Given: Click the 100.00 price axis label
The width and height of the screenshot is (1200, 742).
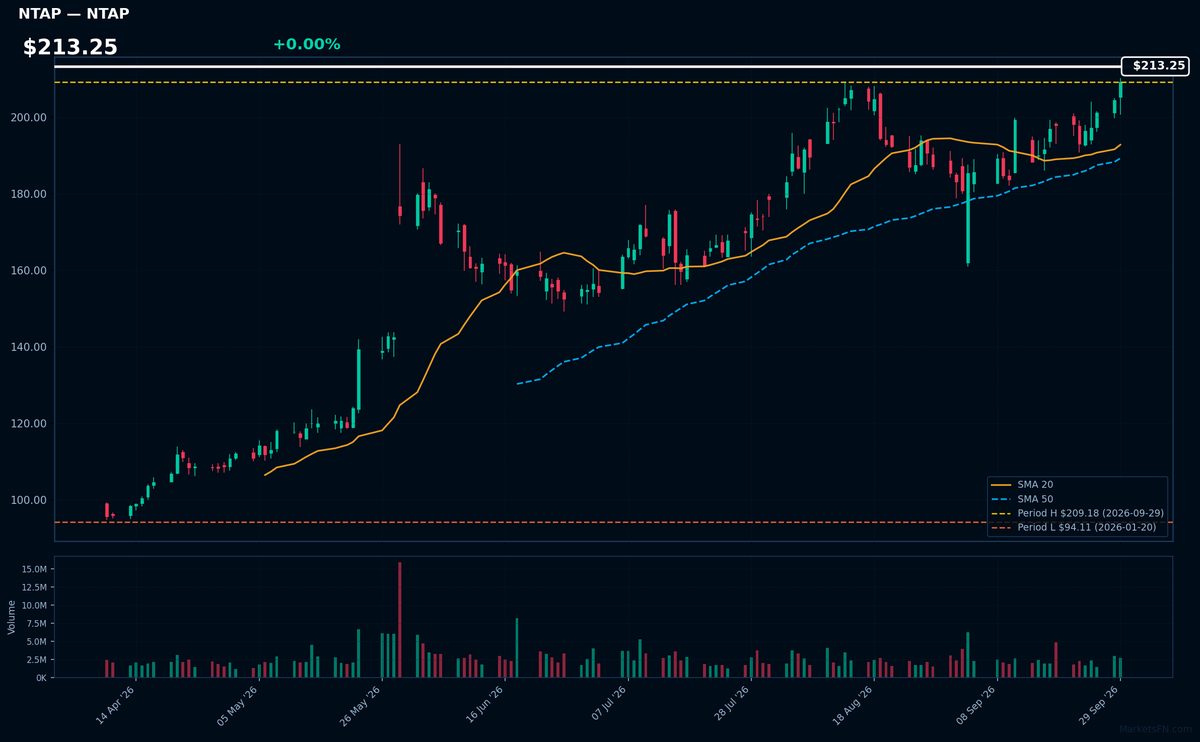Looking at the screenshot, I should pyautogui.click(x=31, y=500).
